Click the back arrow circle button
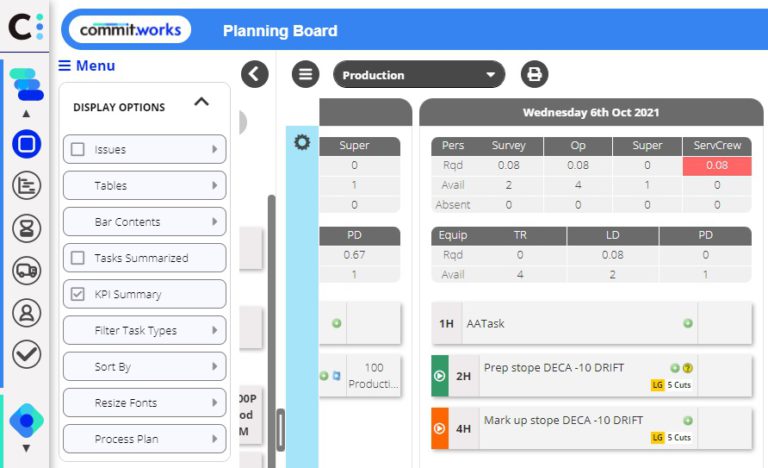Image resolution: width=768 pixels, height=468 pixels. click(255, 74)
